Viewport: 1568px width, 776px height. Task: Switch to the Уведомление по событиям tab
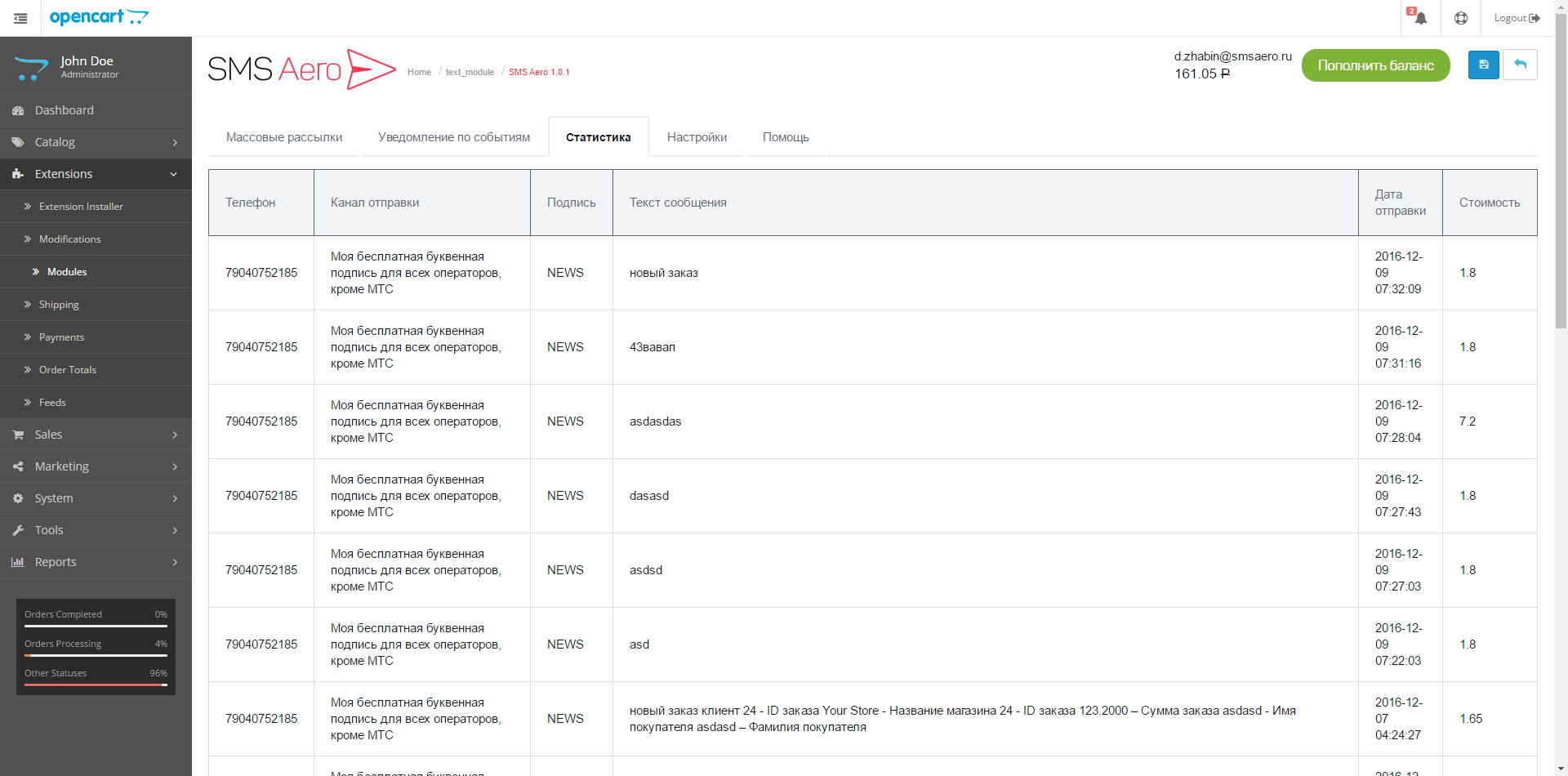454,137
